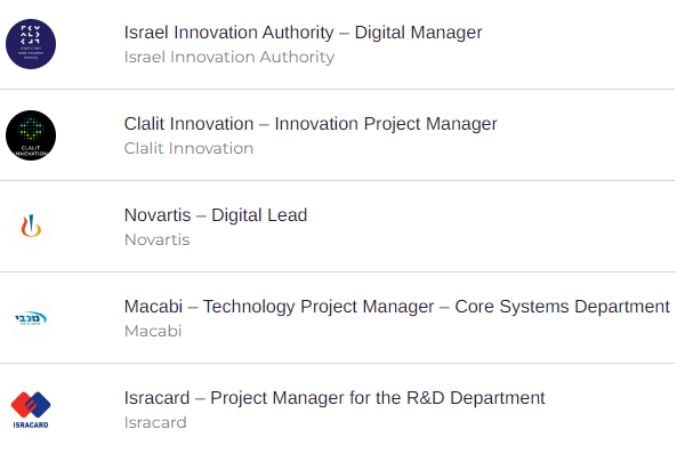Select the gray Macabi company name
This screenshot has width=675, height=450.
coord(153,331)
